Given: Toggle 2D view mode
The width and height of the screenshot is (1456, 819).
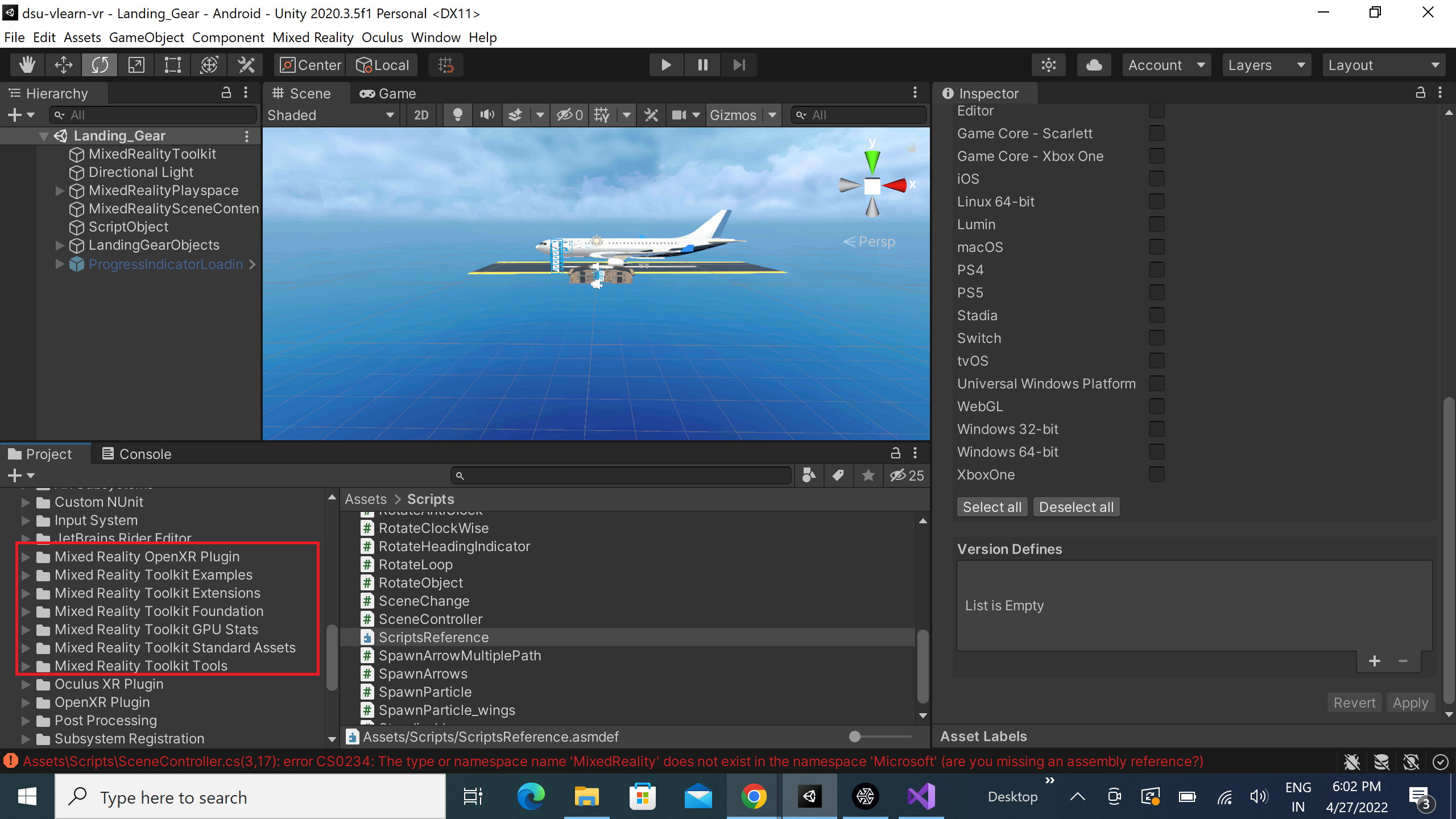Looking at the screenshot, I should pyautogui.click(x=421, y=115).
